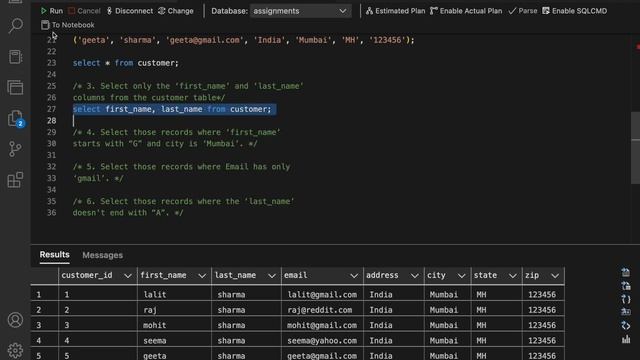Open first_name column dropdown

(202, 276)
